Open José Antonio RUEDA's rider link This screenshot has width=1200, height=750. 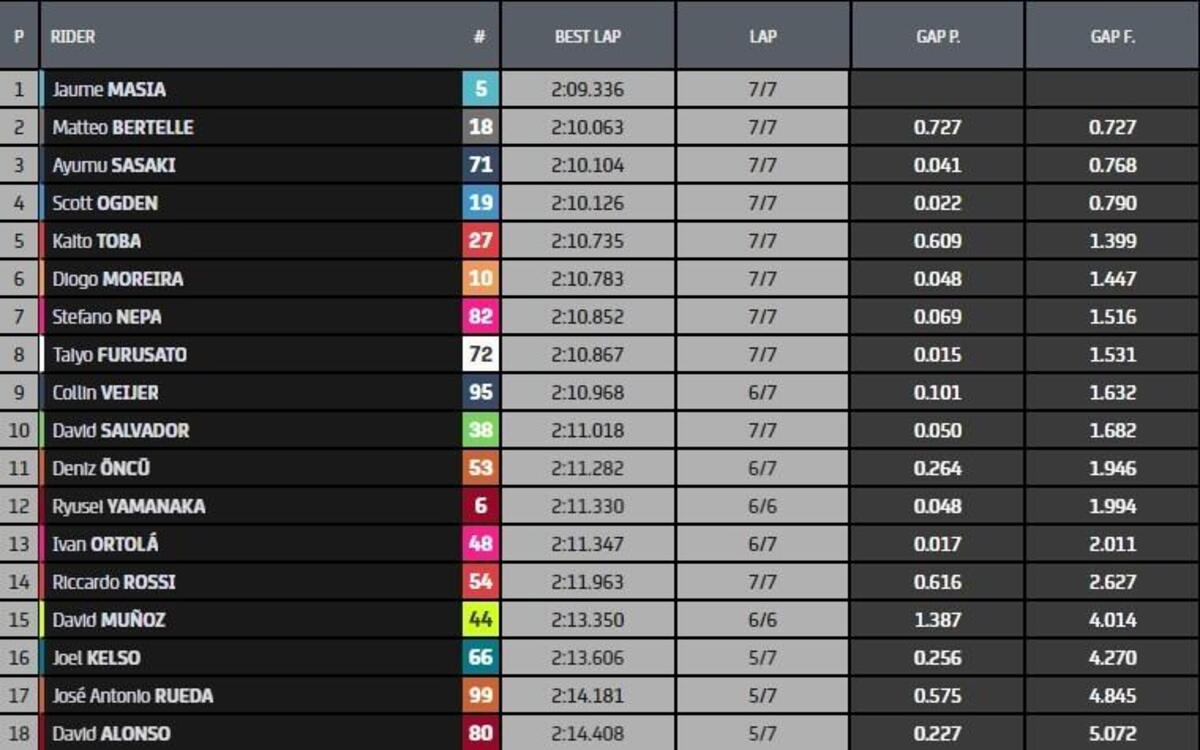coord(132,696)
